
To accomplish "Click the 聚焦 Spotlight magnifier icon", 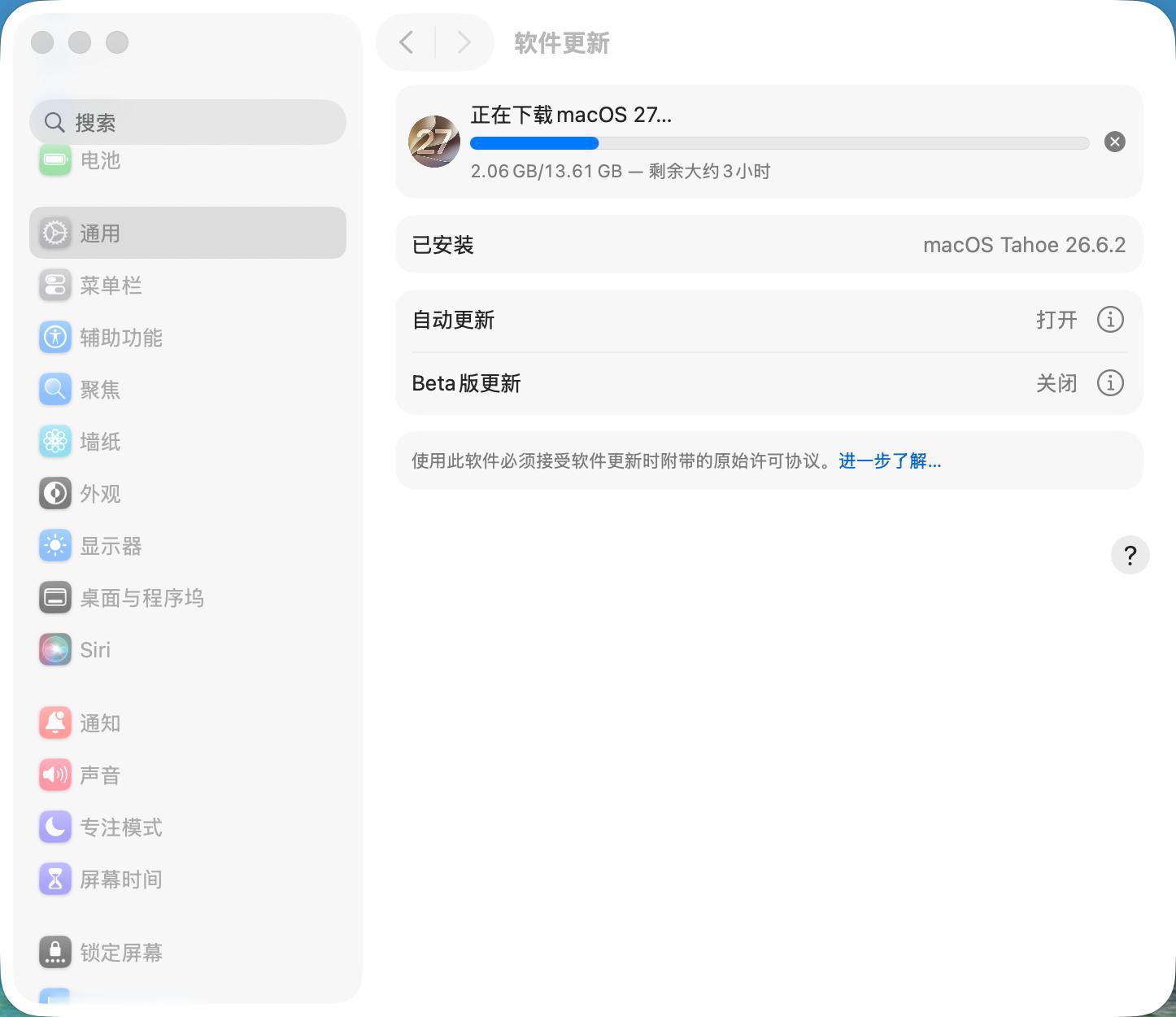I will 55,390.
